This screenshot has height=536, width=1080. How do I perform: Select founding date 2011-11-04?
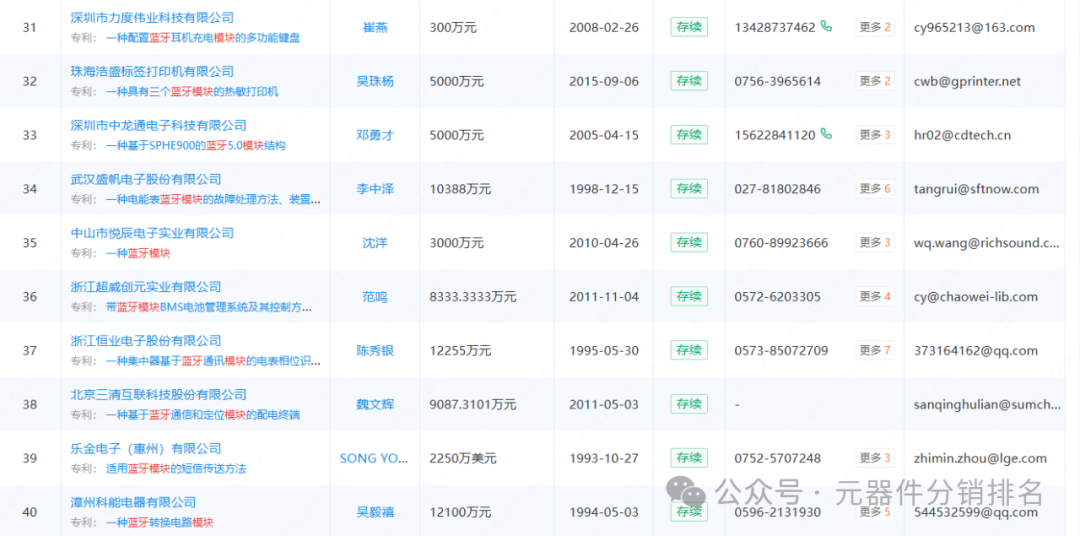click(x=604, y=296)
